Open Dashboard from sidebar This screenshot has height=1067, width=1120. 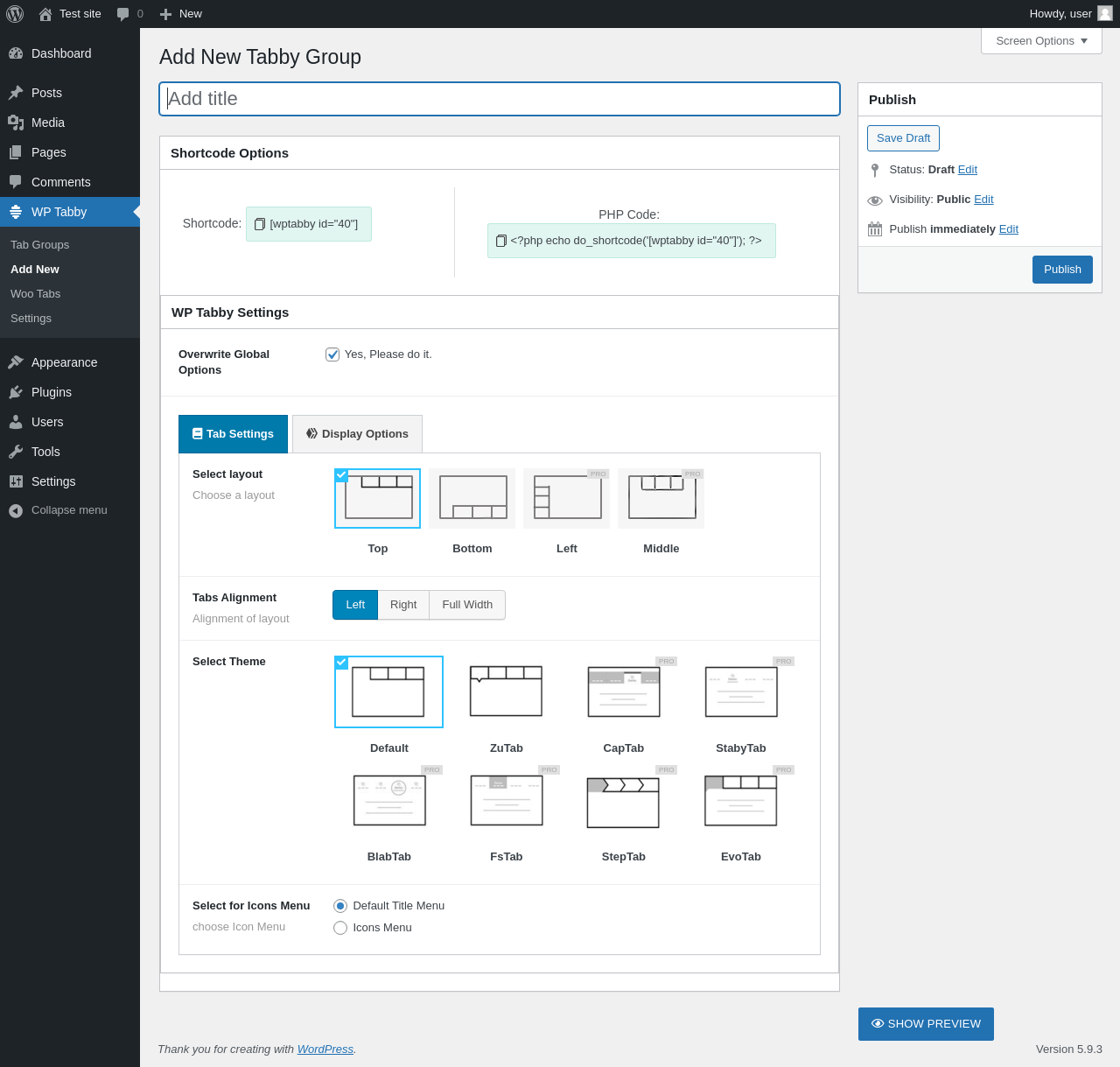pyautogui.click(x=70, y=53)
